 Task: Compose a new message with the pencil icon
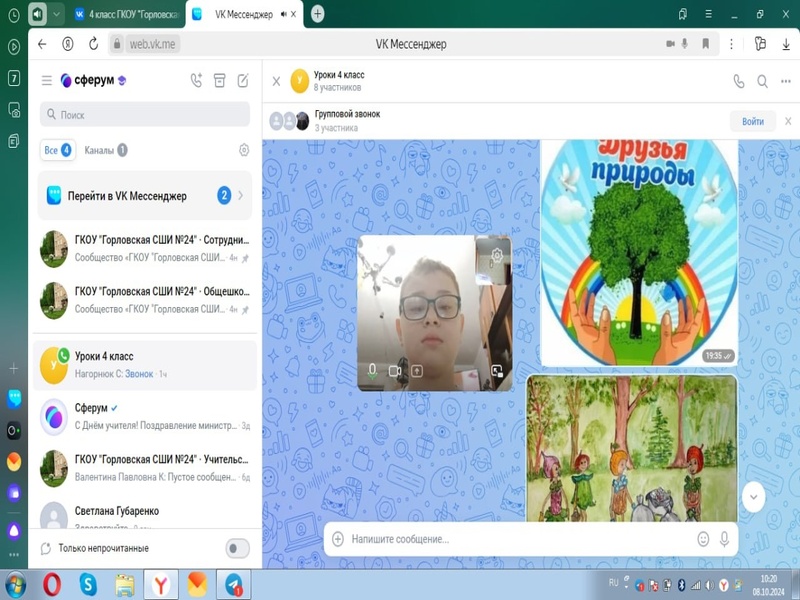click(x=243, y=80)
